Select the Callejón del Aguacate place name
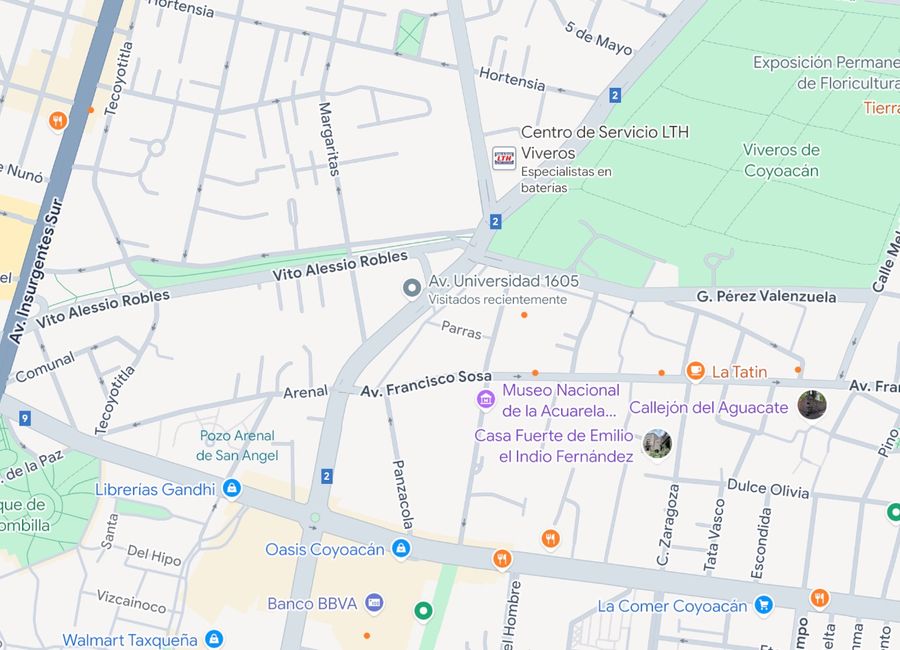 click(x=708, y=407)
